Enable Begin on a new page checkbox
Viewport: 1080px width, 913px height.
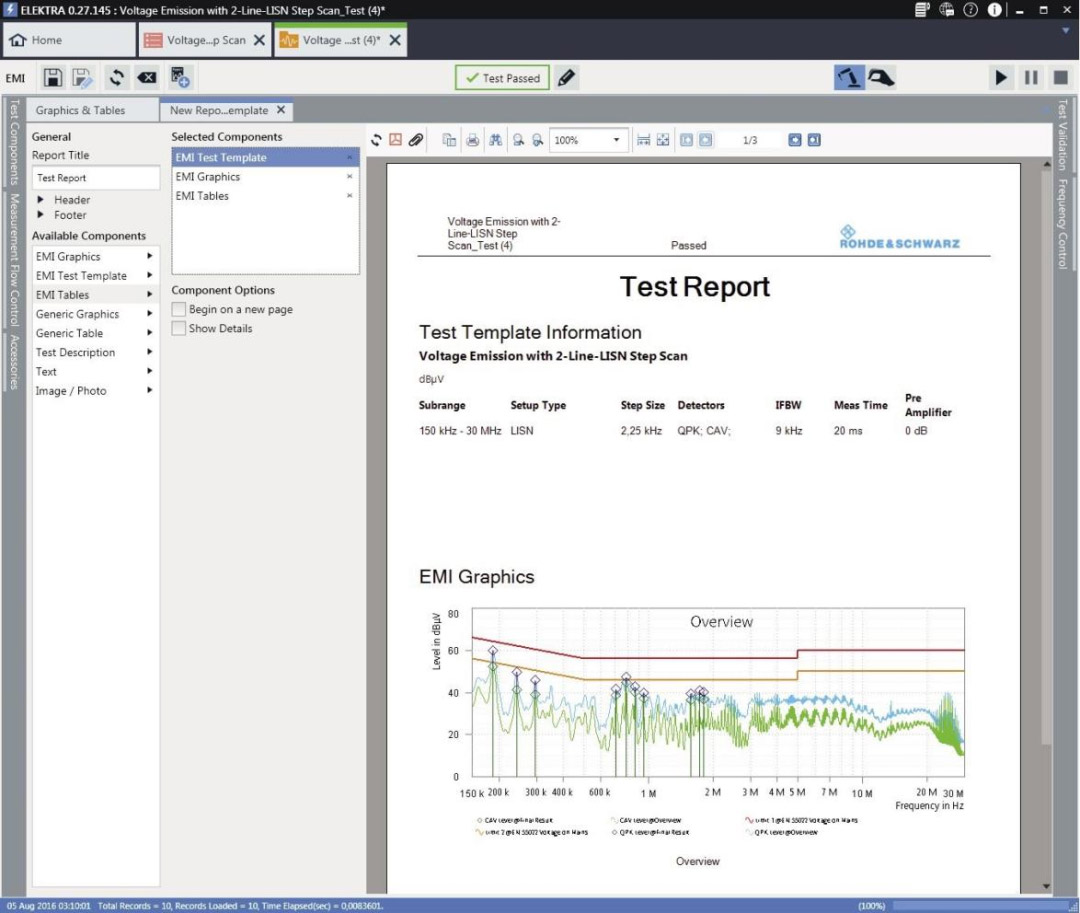click(179, 310)
